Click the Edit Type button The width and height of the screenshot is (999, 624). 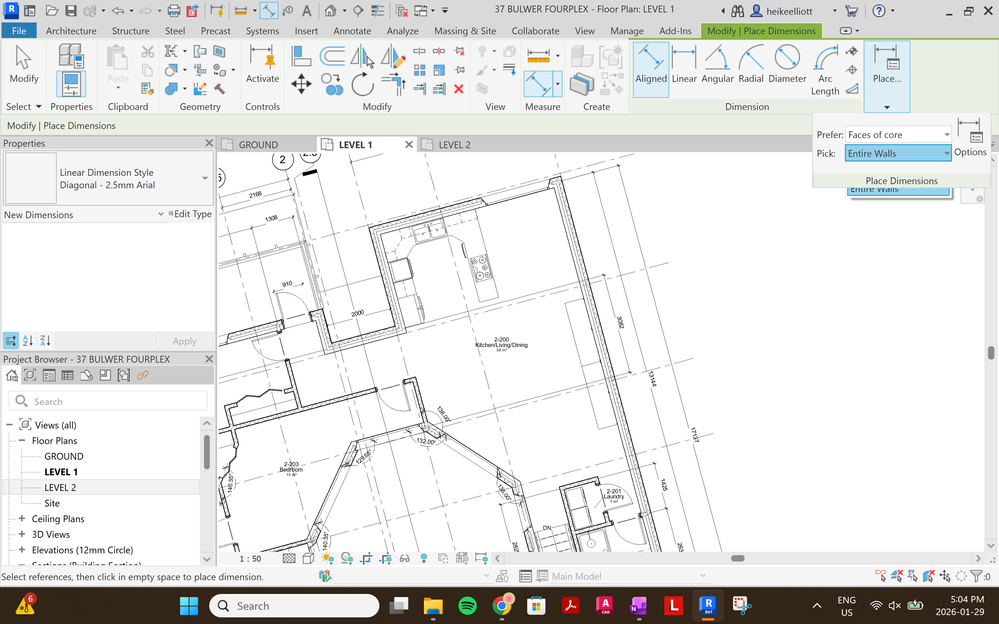pyautogui.click(x=190, y=214)
